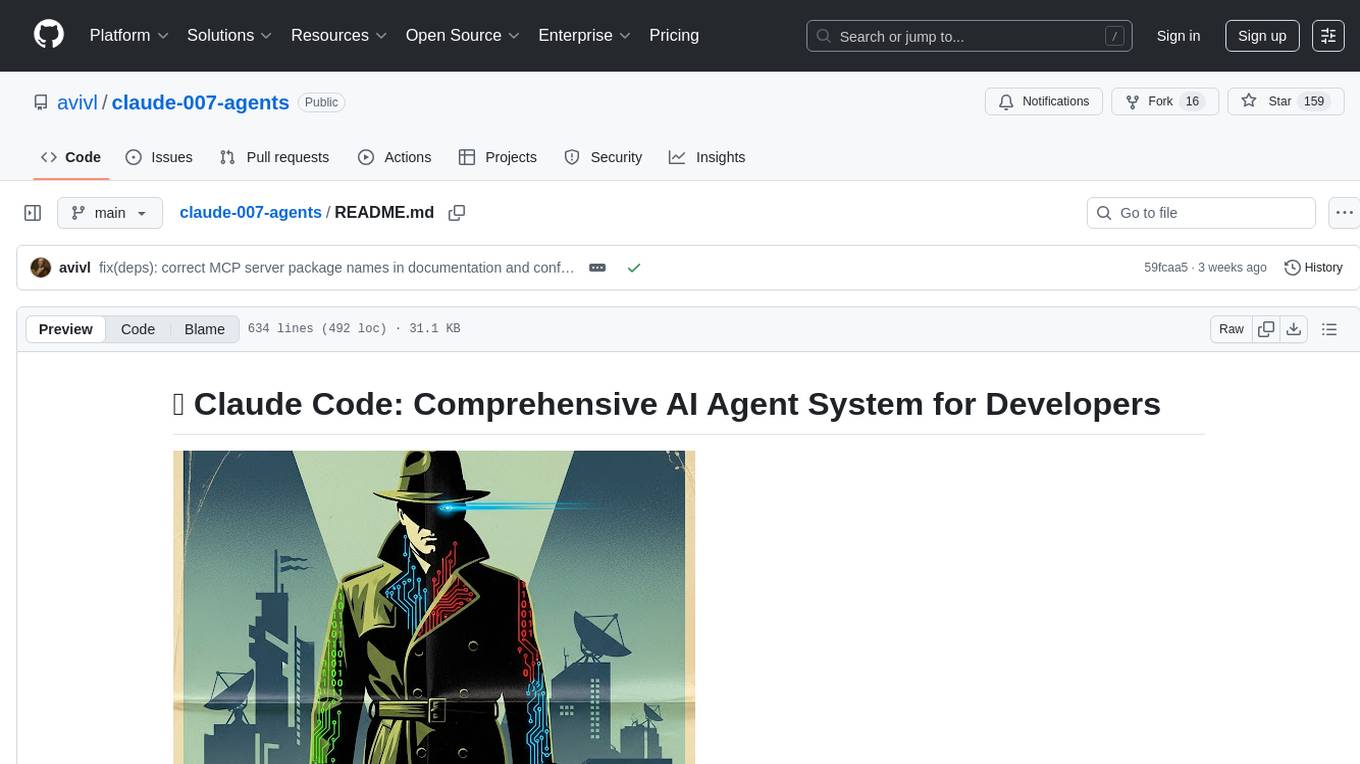The image size is (1360, 764).
Task: Open the claude-007-agents repository link
Action: click(x=200, y=102)
